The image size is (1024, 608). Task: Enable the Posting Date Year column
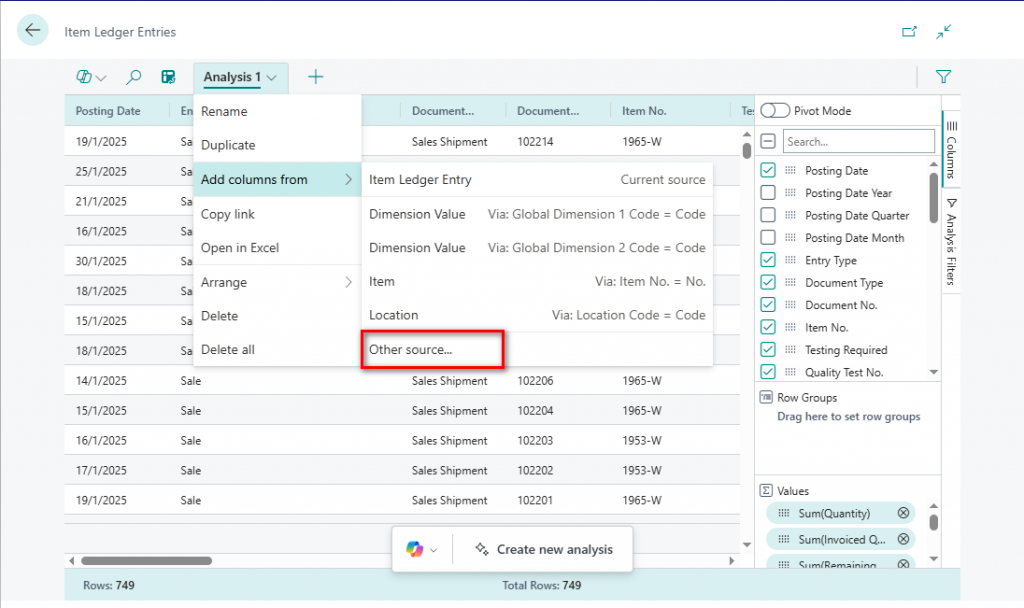pos(768,193)
